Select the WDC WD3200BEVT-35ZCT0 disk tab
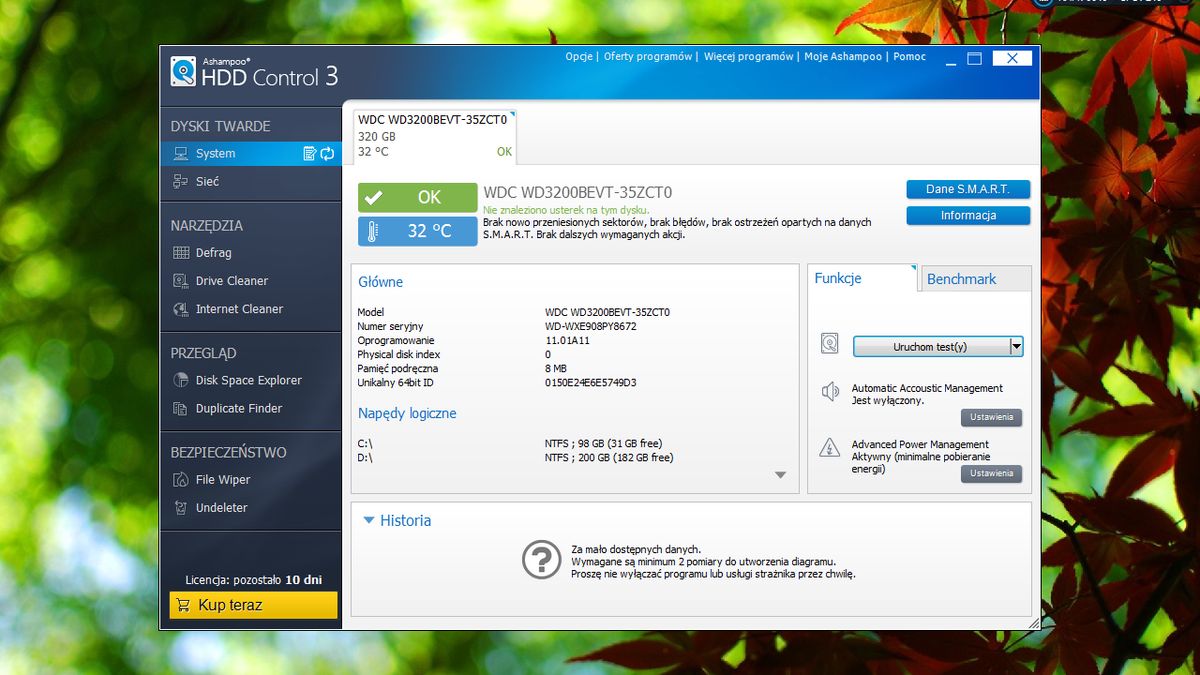The height and width of the screenshot is (675, 1200). pyautogui.click(x=434, y=136)
